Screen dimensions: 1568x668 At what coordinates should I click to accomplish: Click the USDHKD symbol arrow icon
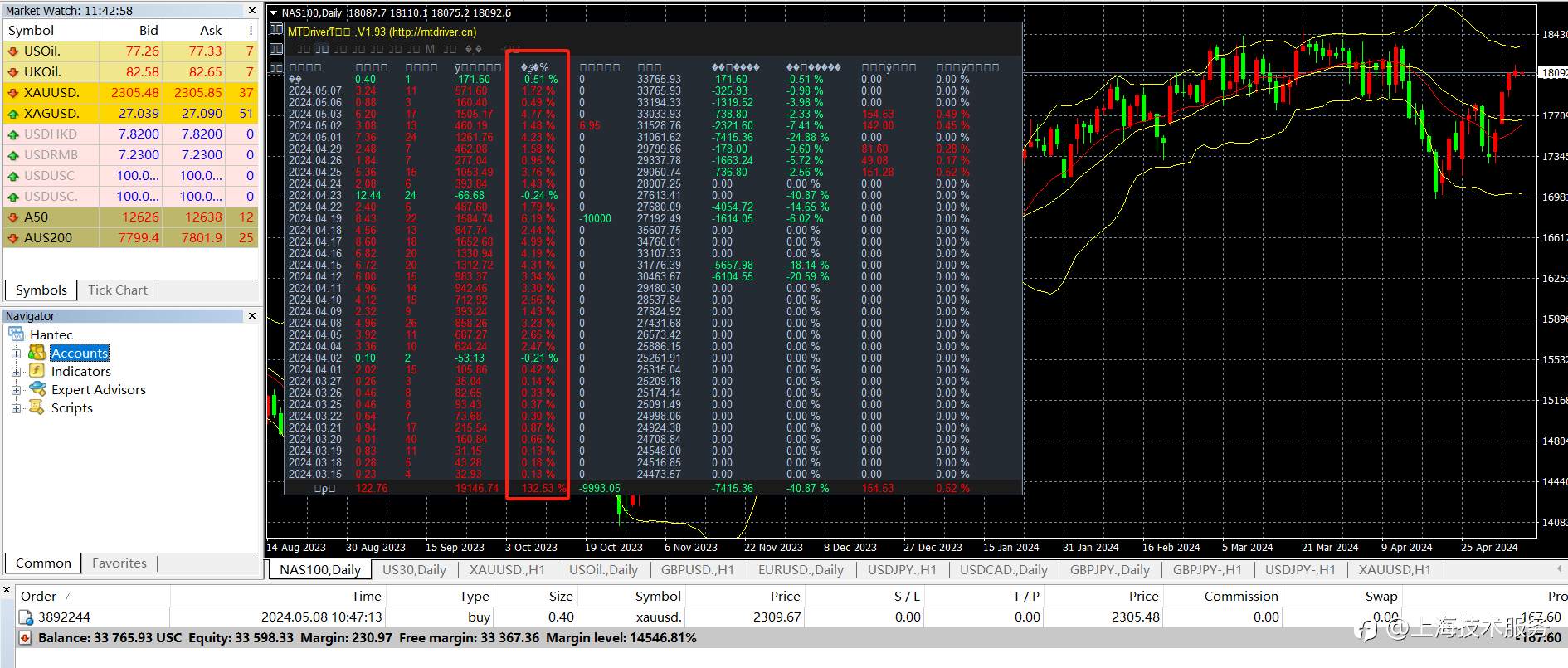(x=13, y=134)
